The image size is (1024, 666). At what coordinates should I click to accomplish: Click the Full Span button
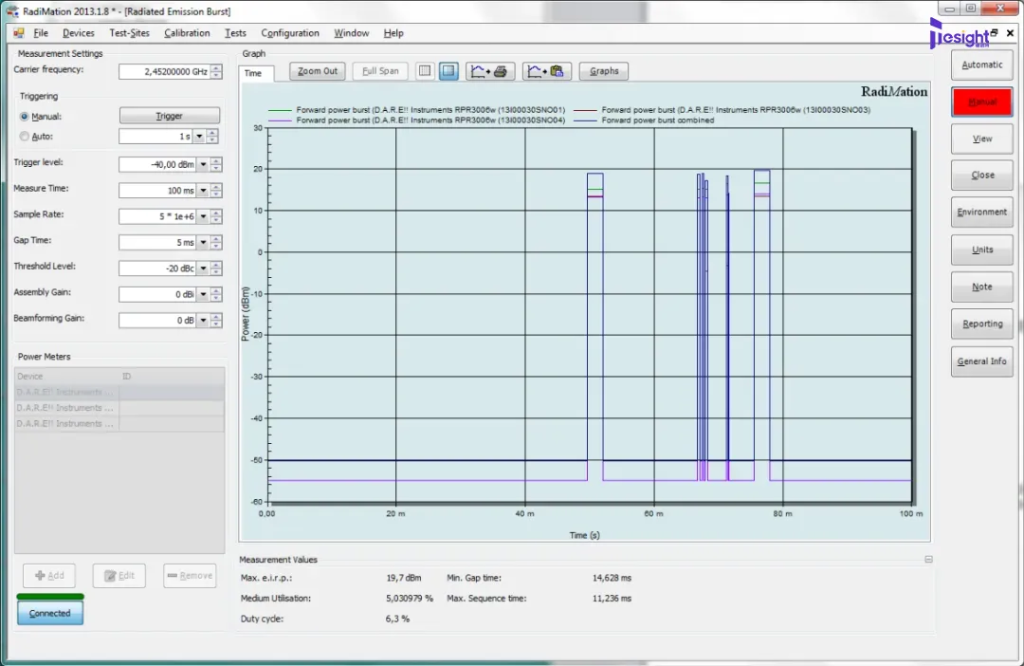[380, 71]
